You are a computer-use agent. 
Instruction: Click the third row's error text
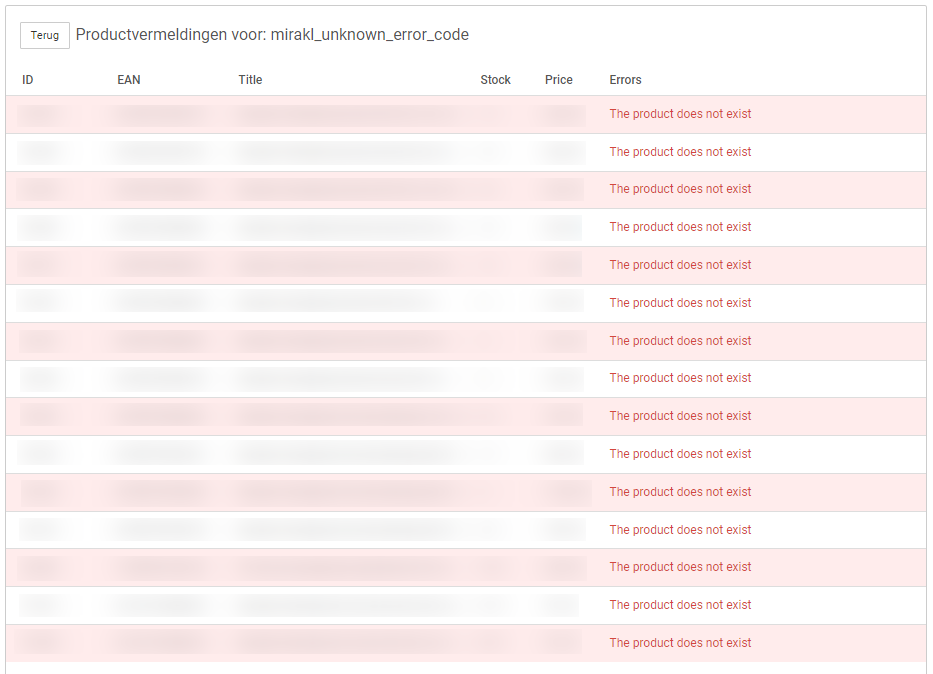680,189
